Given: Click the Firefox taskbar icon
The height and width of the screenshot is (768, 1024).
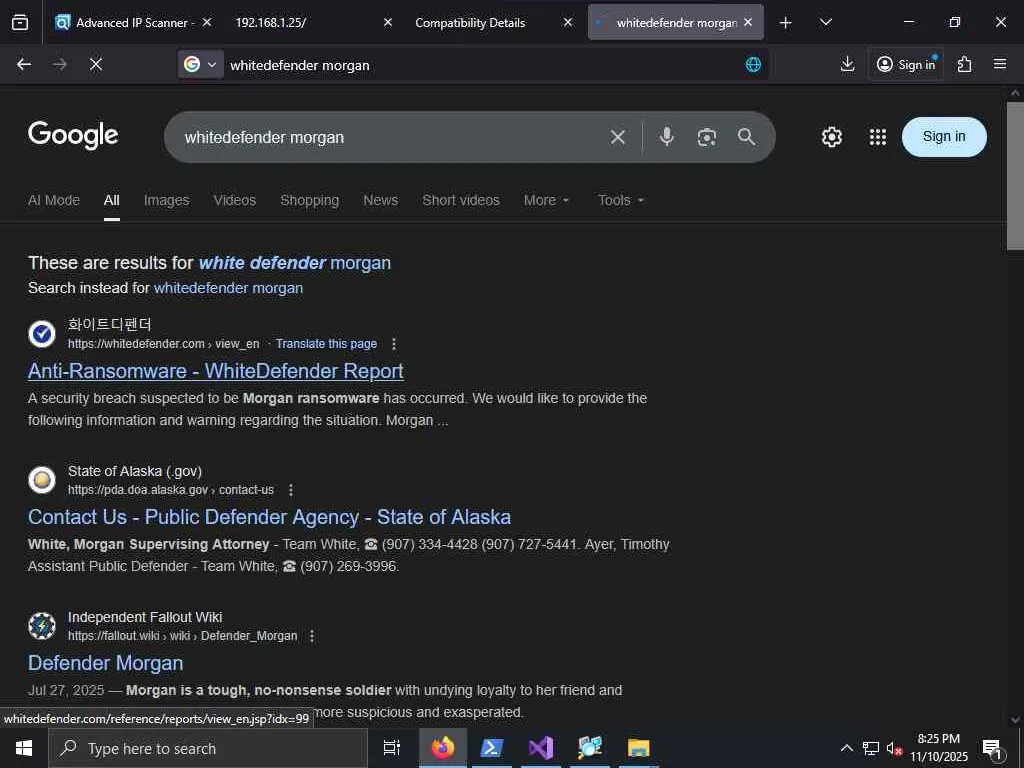Looking at the screenshot, I should tap(442, 748).
